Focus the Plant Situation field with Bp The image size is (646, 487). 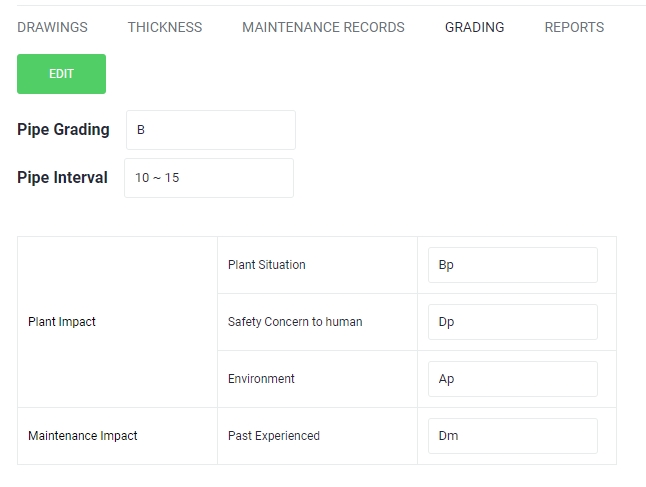click(512, 265)
